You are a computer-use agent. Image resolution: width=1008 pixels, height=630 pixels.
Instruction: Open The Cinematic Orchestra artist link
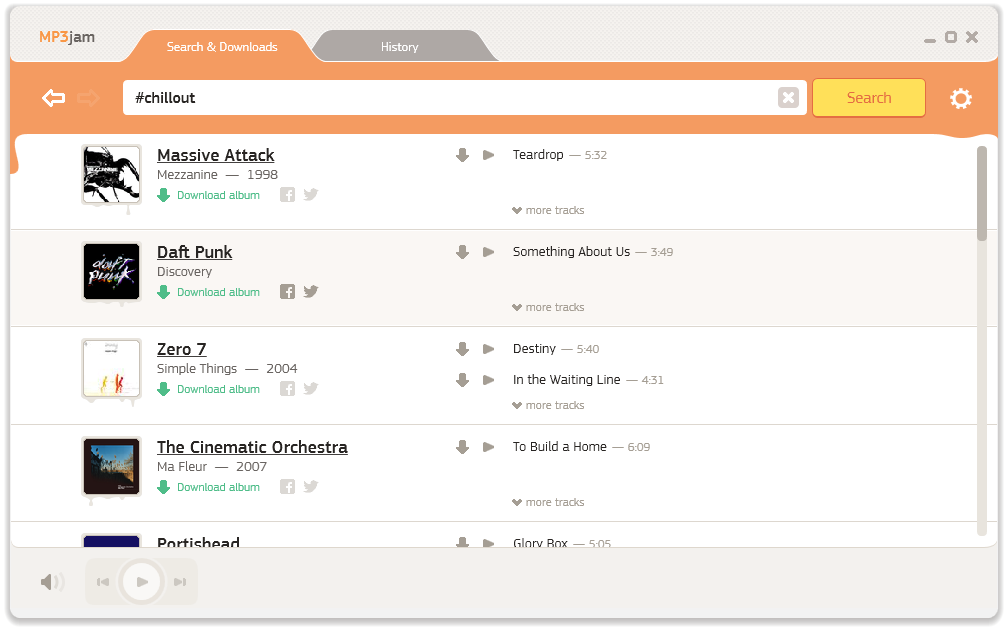(252, 447)
